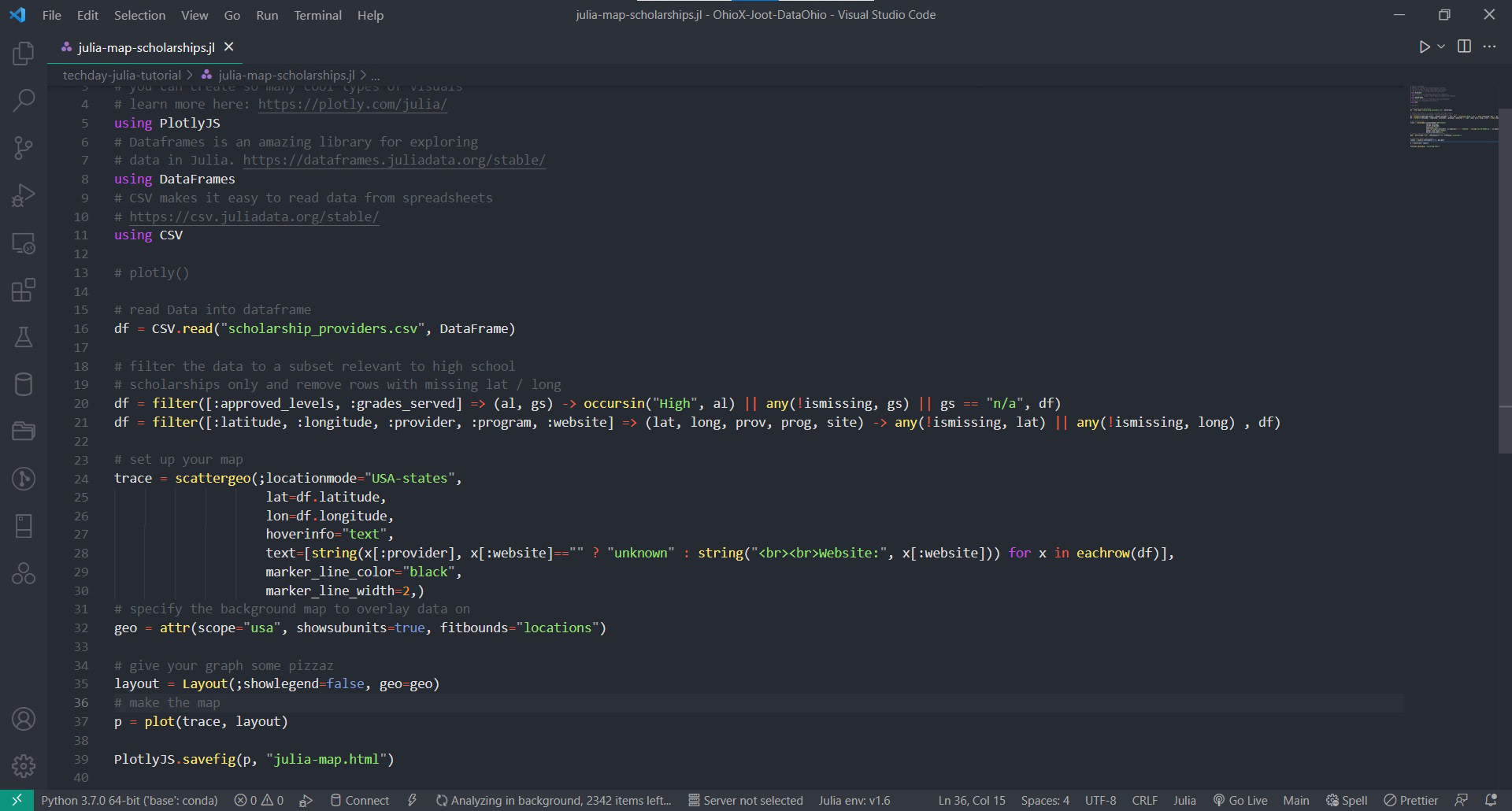Open Run and Debug view
The width and height of the screenshot is (1512, 811).
point(24,195)
